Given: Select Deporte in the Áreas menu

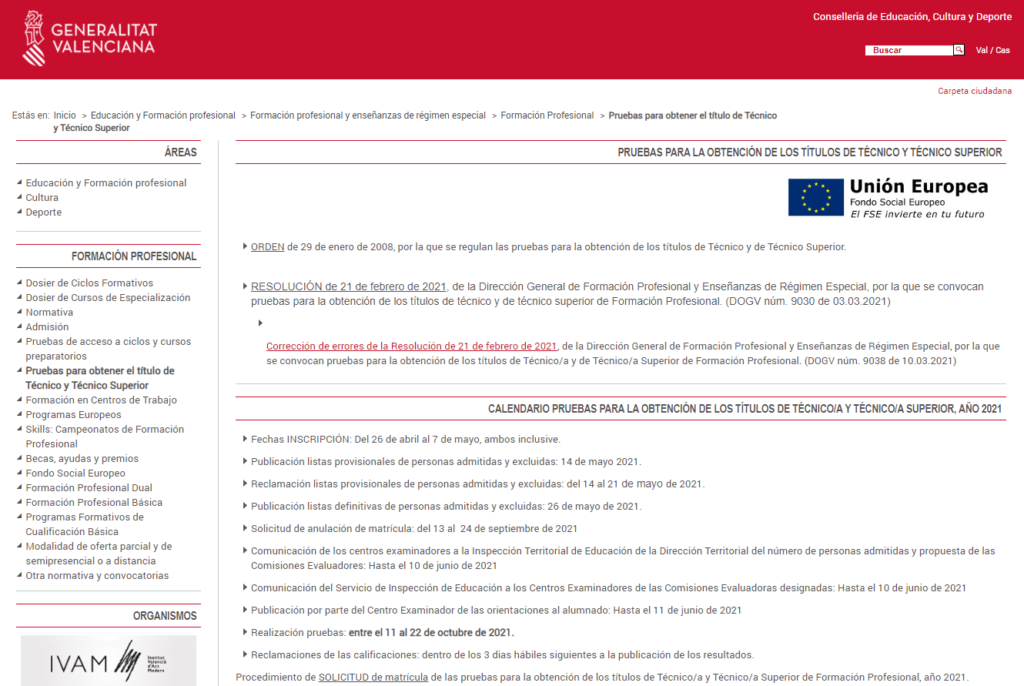Looking at the screenshot, I should click(x=44, y=212).
